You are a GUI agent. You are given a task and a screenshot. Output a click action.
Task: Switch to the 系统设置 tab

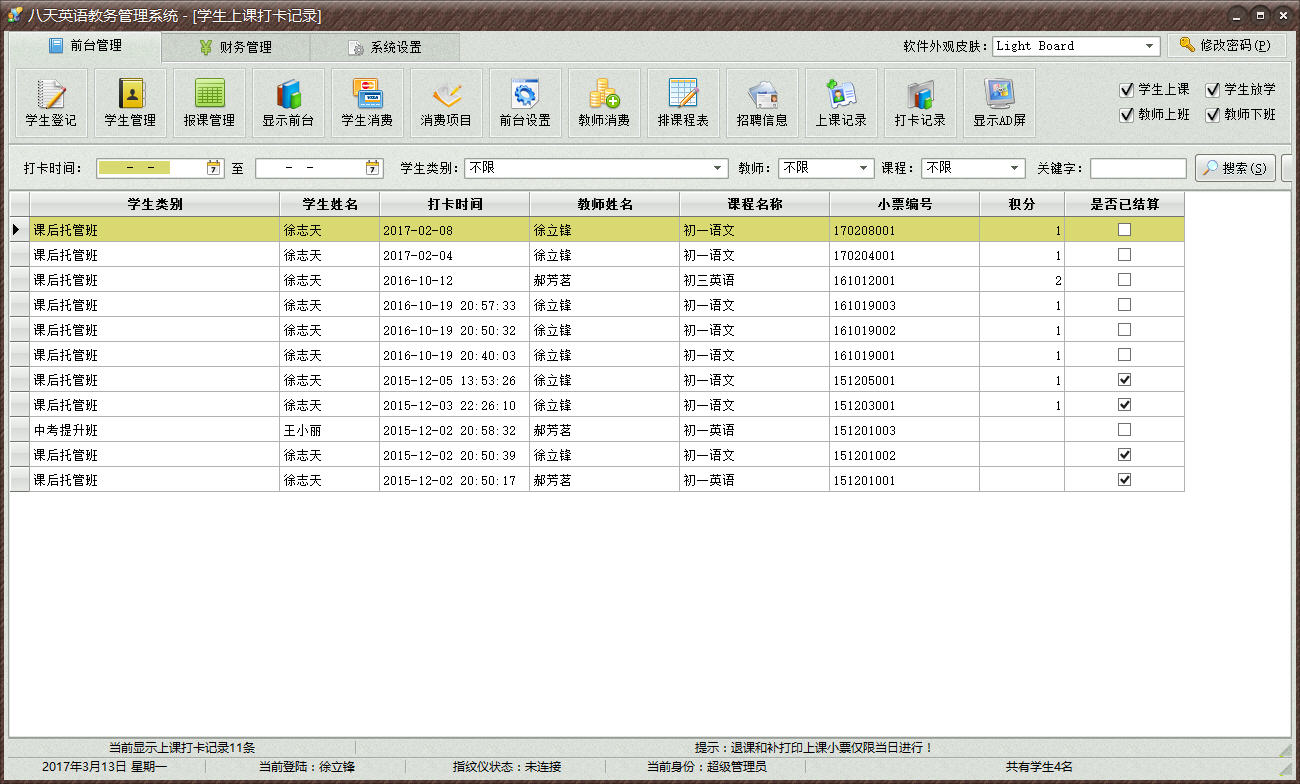click(x=384, y=47)
